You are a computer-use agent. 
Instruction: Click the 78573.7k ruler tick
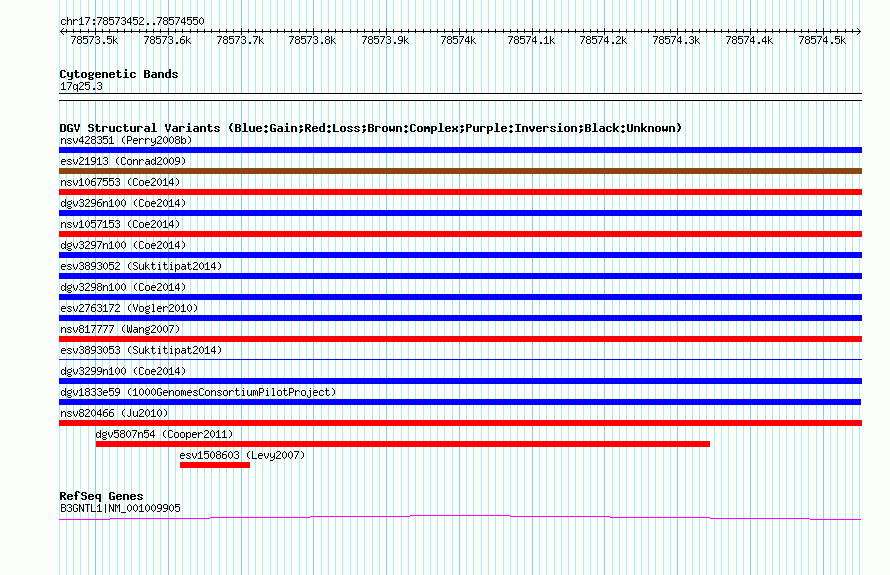(241, 40)
